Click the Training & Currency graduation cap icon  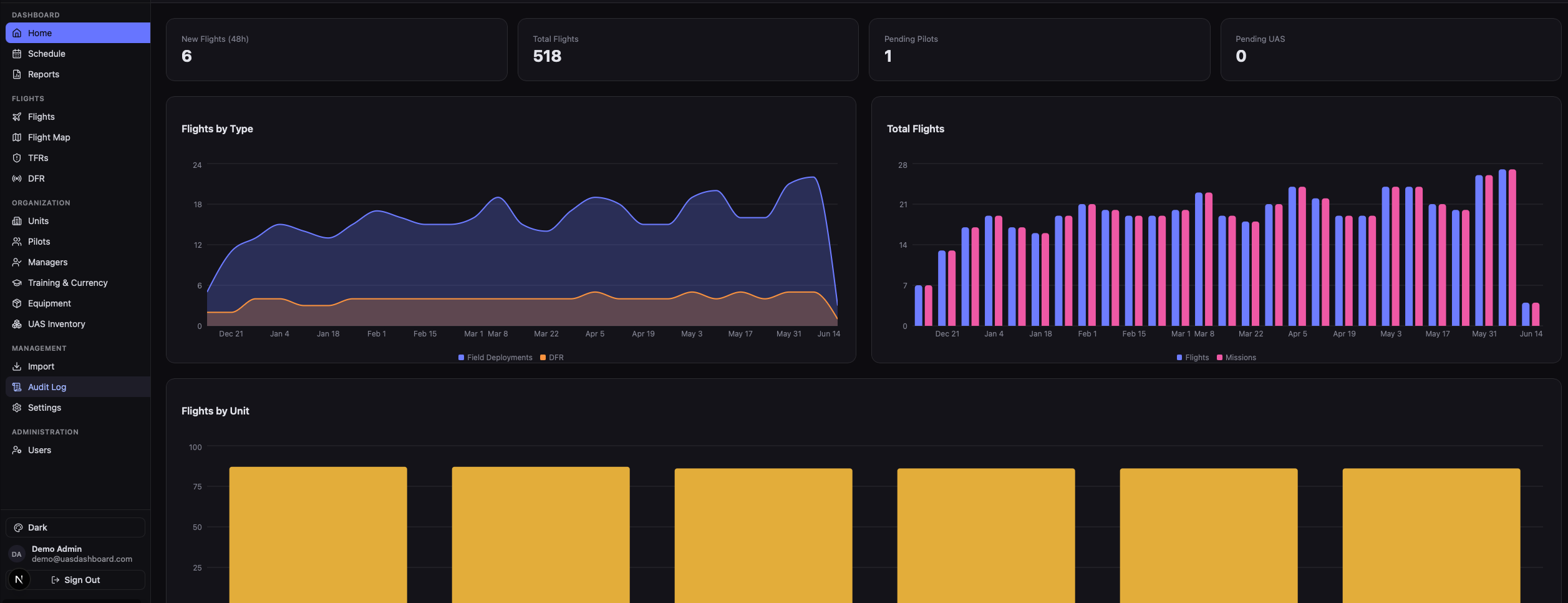17,283
